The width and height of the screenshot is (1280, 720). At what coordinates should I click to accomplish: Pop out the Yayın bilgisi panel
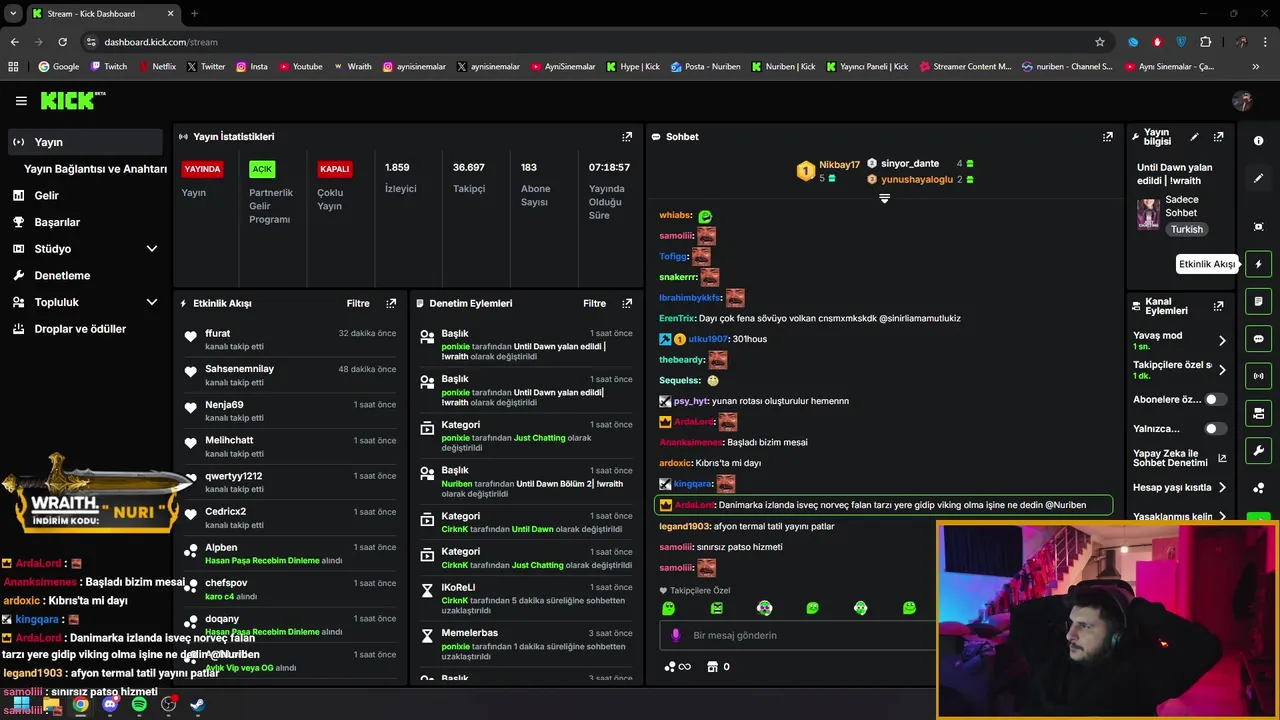pos(1218,137)
